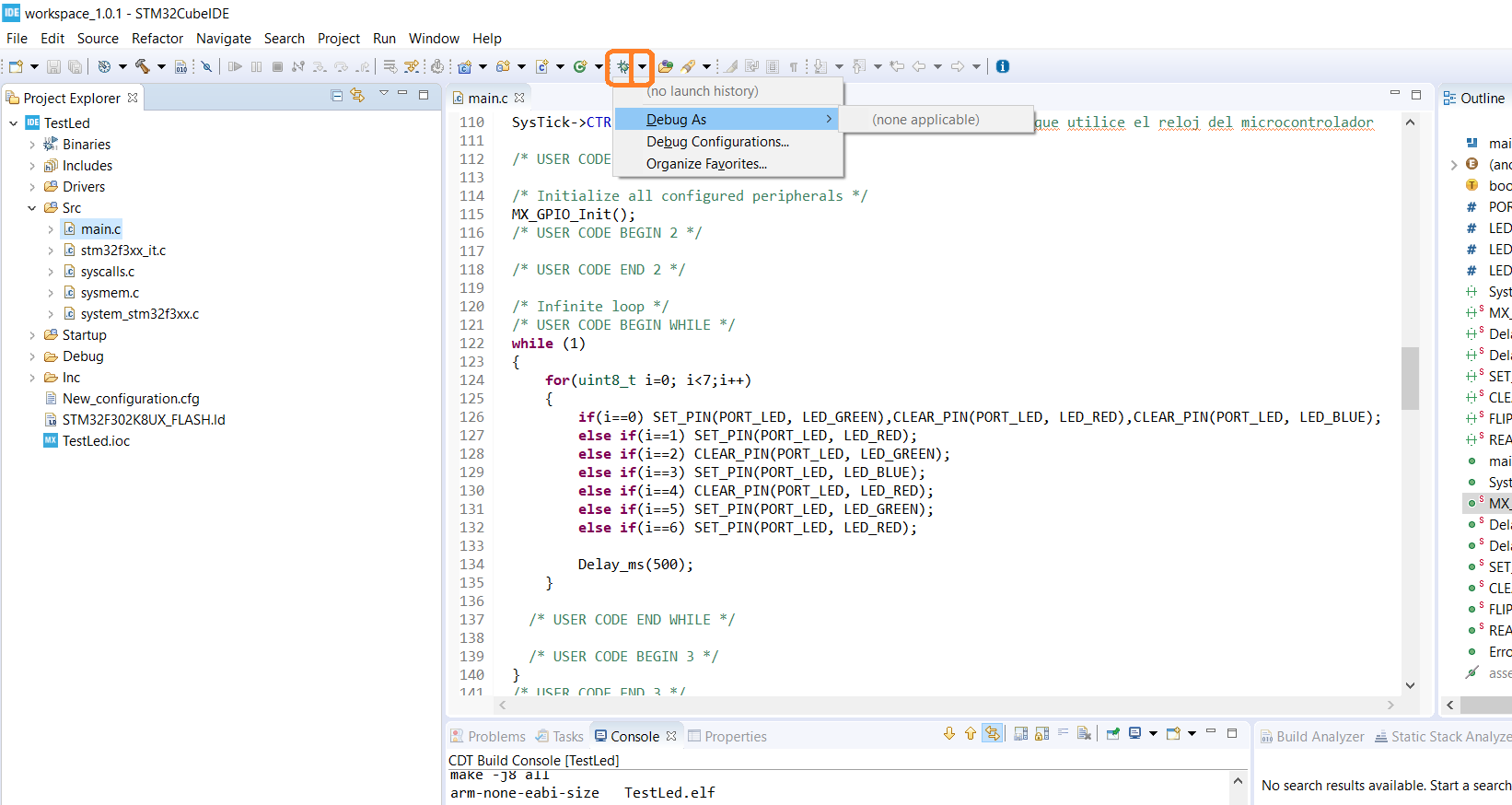Click the Skip All Breakpoints icon
Screen dimensions: 1512x805
coord(207,66)
